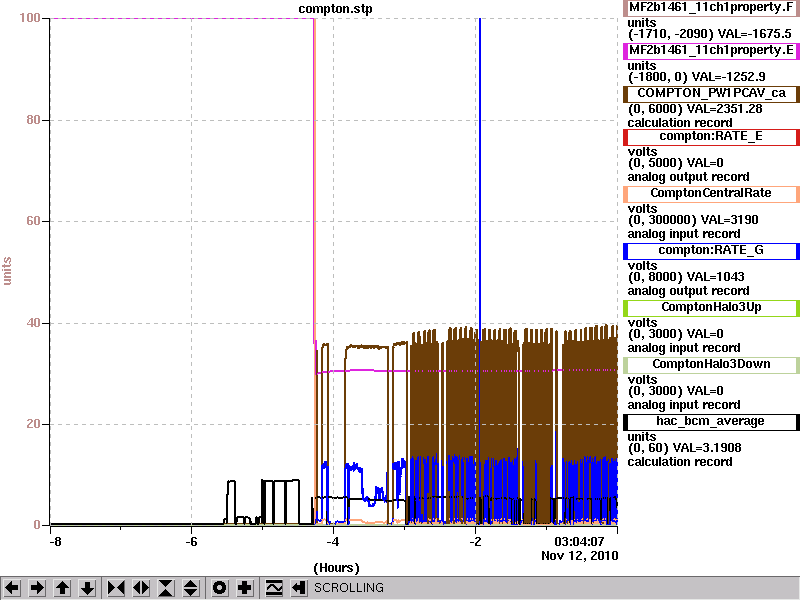Click the pan down arrow button
The height and width of the screenshot is (600, 800).
click(88, 588)
